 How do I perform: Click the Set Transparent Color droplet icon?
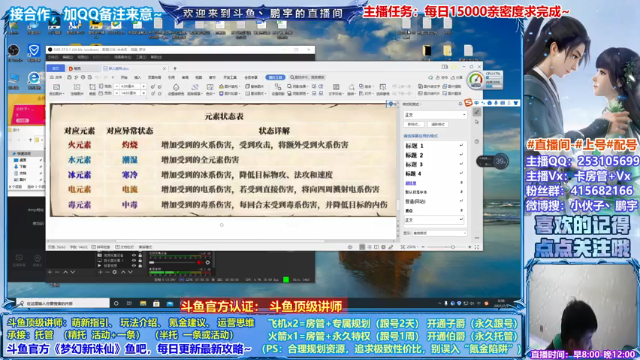[176, 87]
